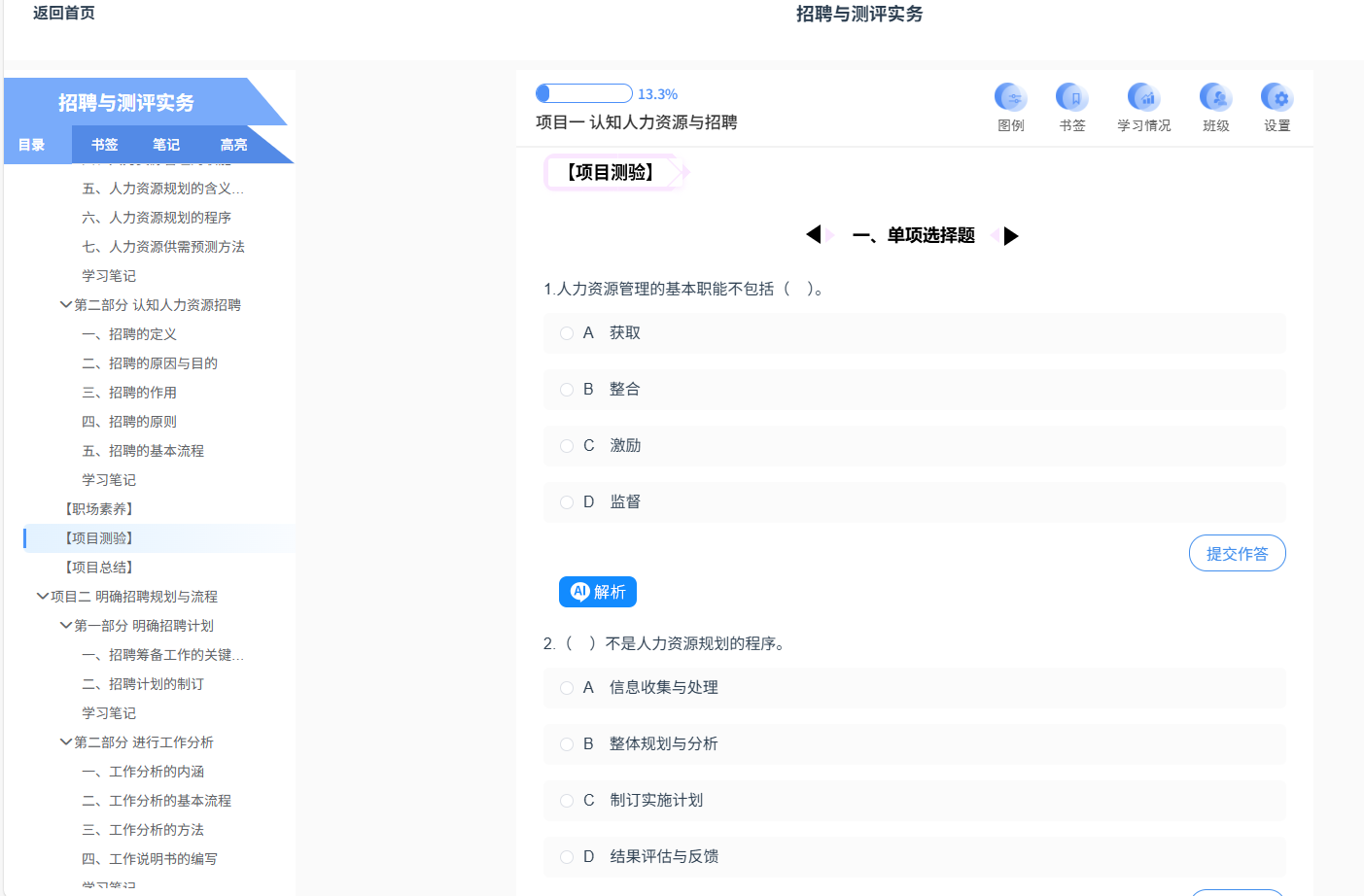Open 【项目总结】 section in contents

point(98,568)
